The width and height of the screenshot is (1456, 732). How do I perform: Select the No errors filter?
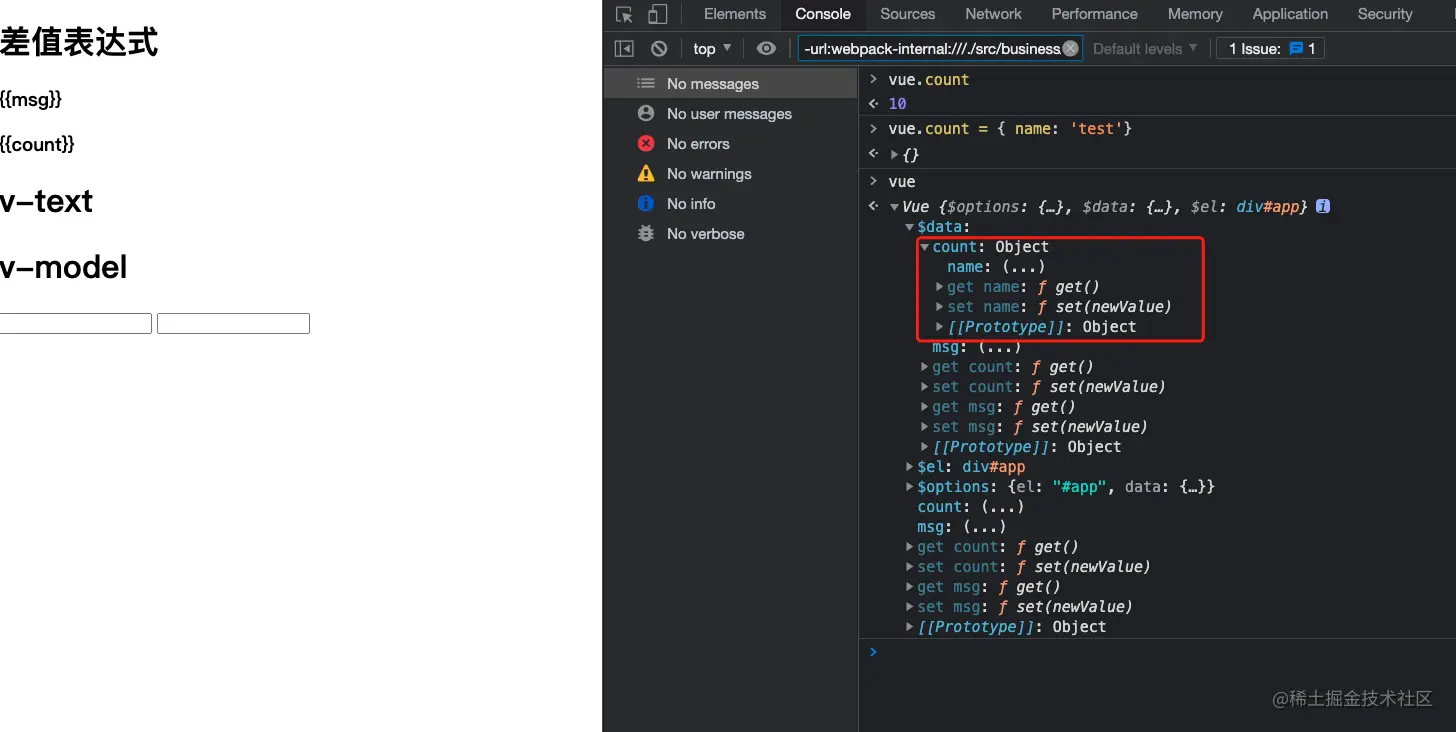click(730, 144)
